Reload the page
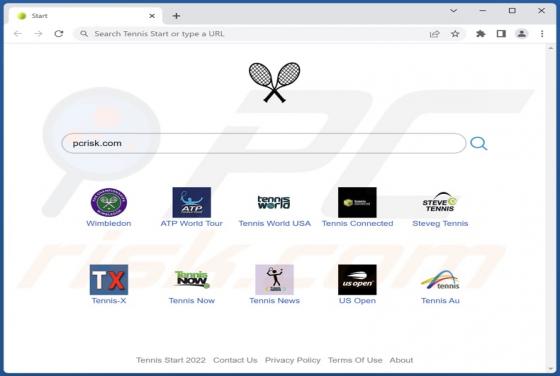Screen dimensions: 560x376 59,34
